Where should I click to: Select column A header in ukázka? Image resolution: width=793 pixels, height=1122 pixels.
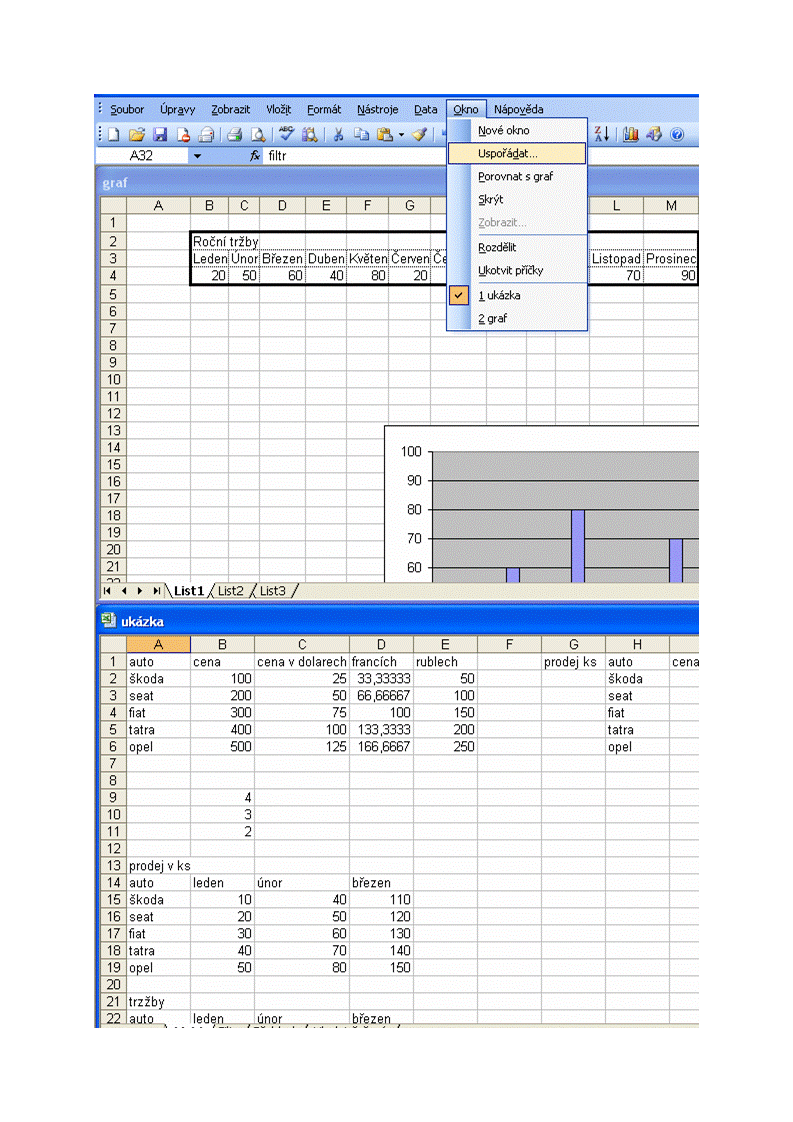point(158,645)
